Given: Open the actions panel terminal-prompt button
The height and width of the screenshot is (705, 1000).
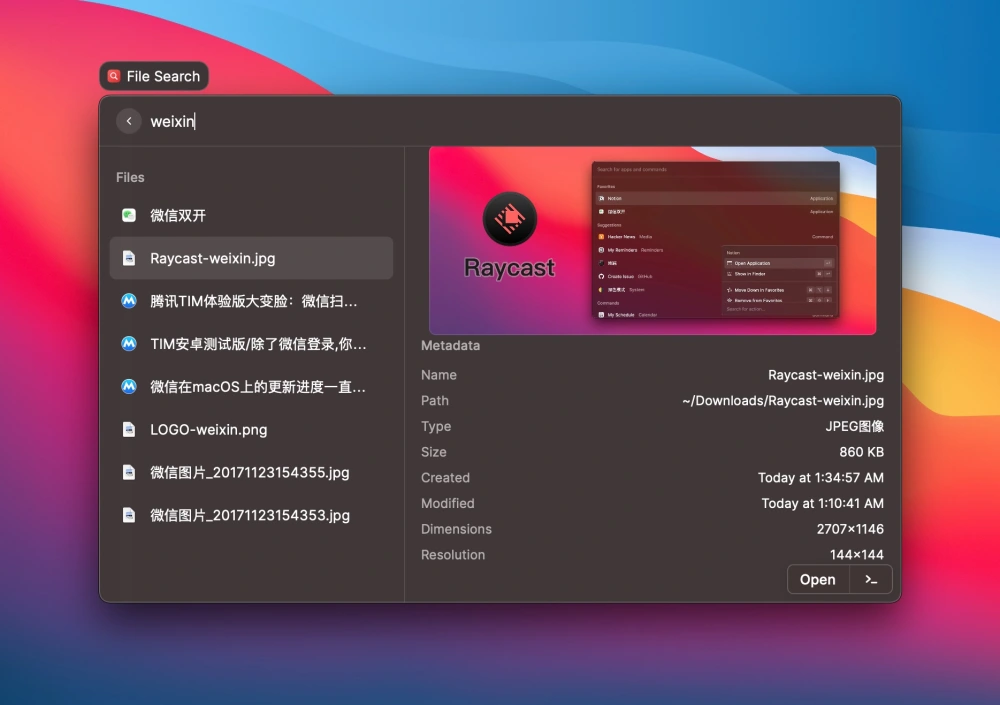Looking at the screenshot, I should [x=871, y=579].
